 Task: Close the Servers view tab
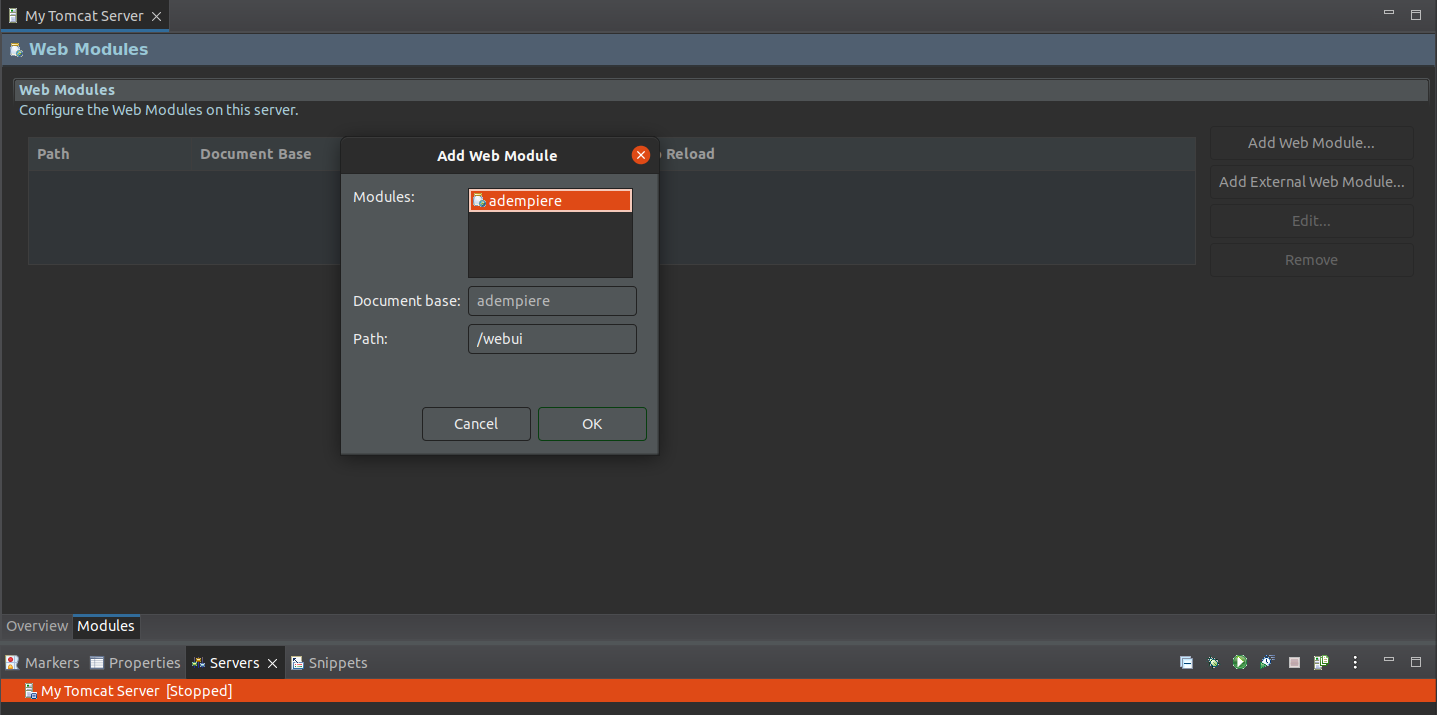[x=272, y=663]
